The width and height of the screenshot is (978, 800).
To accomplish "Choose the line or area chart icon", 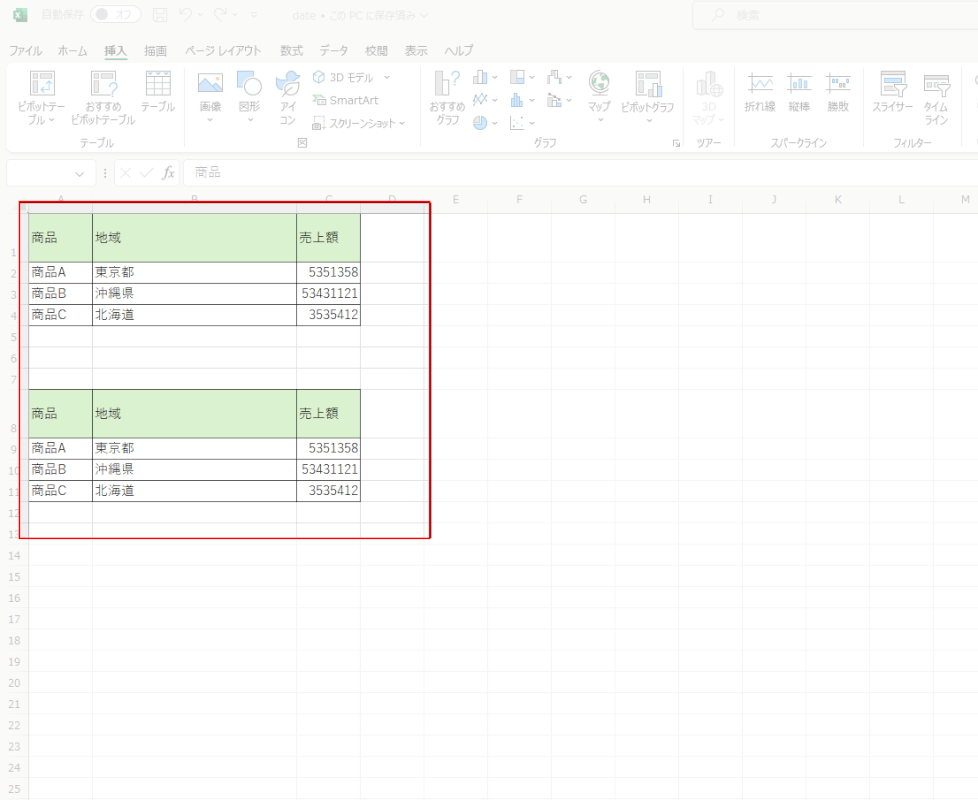I will click(480, 100).
